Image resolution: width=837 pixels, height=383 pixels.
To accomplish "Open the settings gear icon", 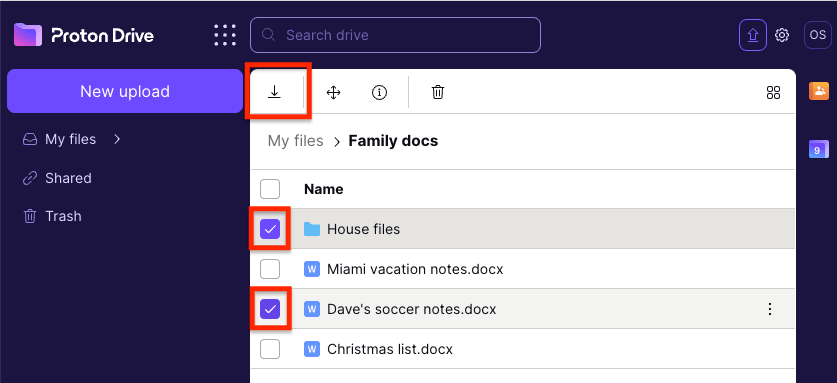I will click(x=782, y=35).
